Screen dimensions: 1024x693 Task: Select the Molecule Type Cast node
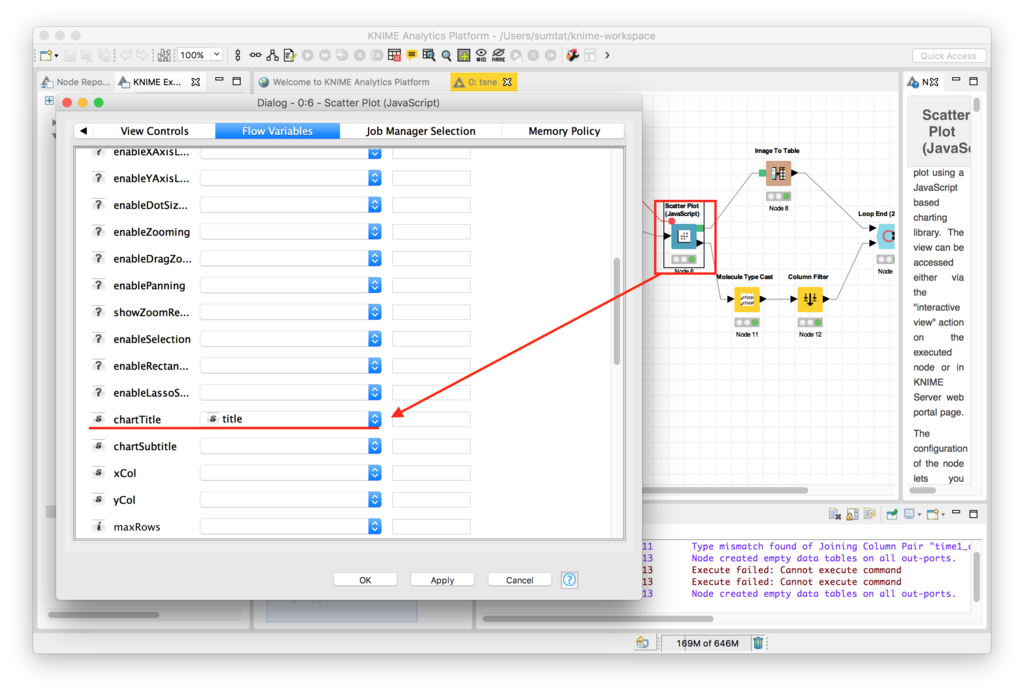click(x=746, y=299)
